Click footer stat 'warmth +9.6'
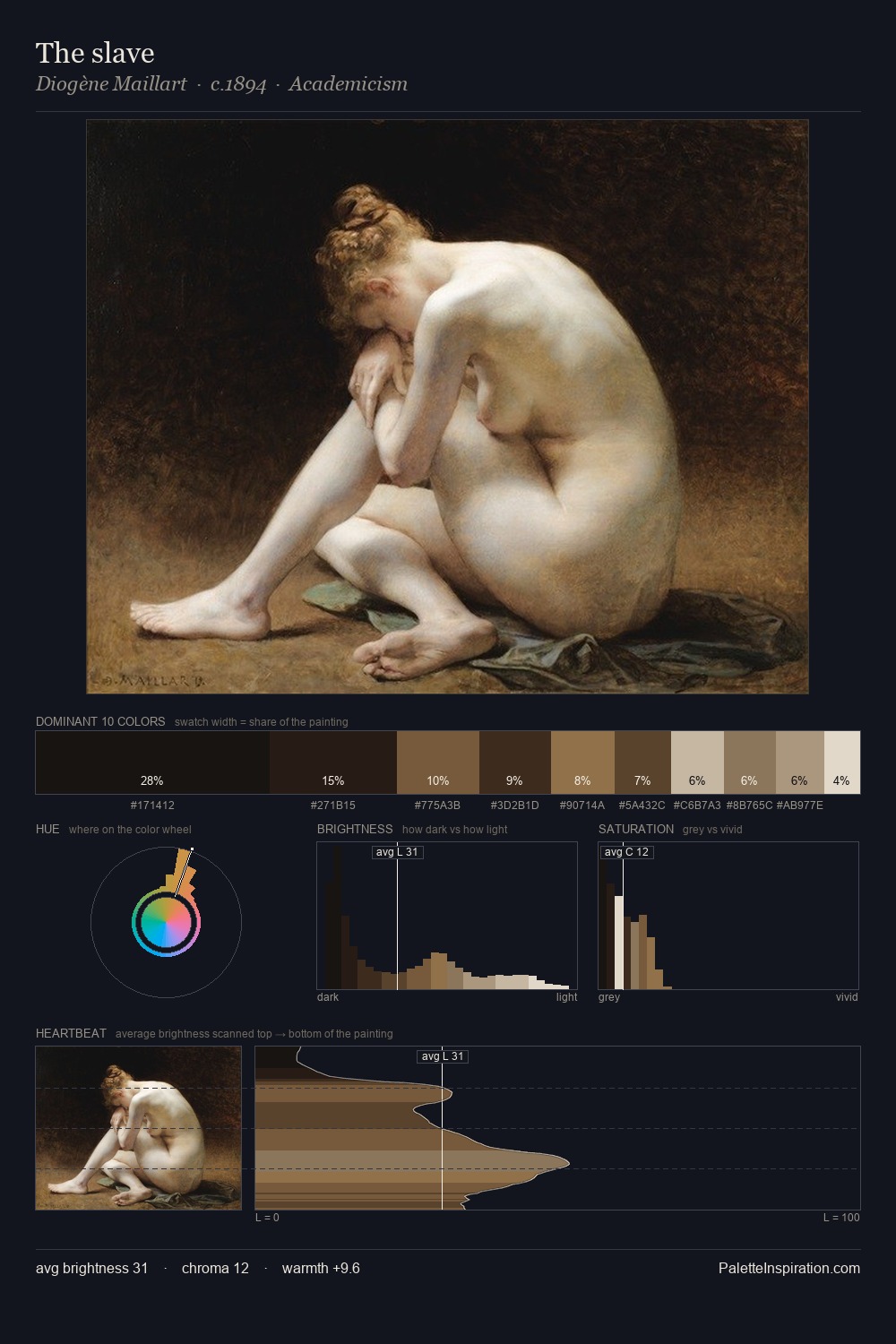This screenshot has height=1344, width=896. (321, 1268)
